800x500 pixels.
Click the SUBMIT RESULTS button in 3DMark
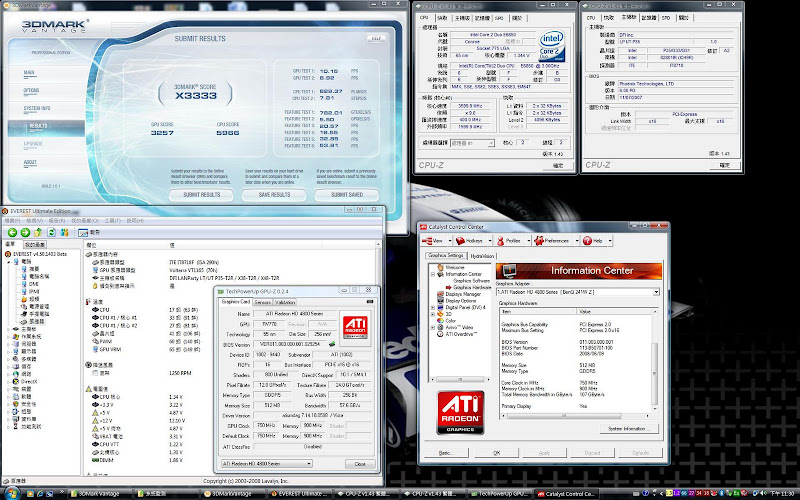click(201, 195)
